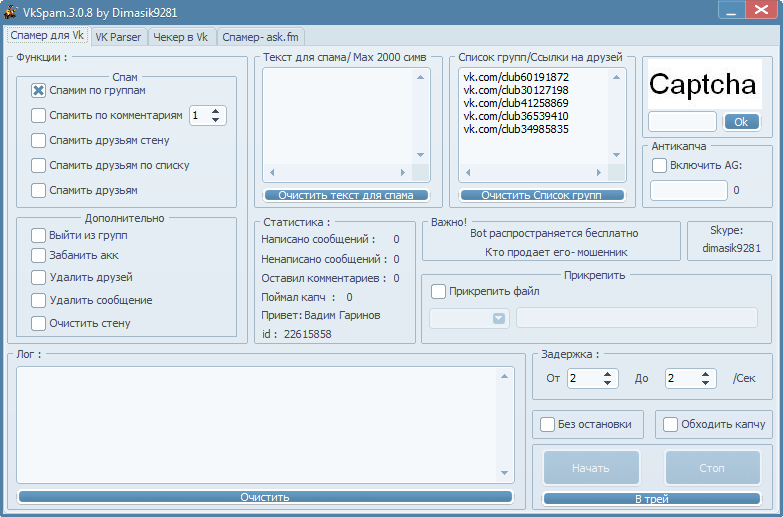Click the id: 22615858 text
Image resolution: width=783 pixels, height=517 pixels.
[x=297, y=334]
